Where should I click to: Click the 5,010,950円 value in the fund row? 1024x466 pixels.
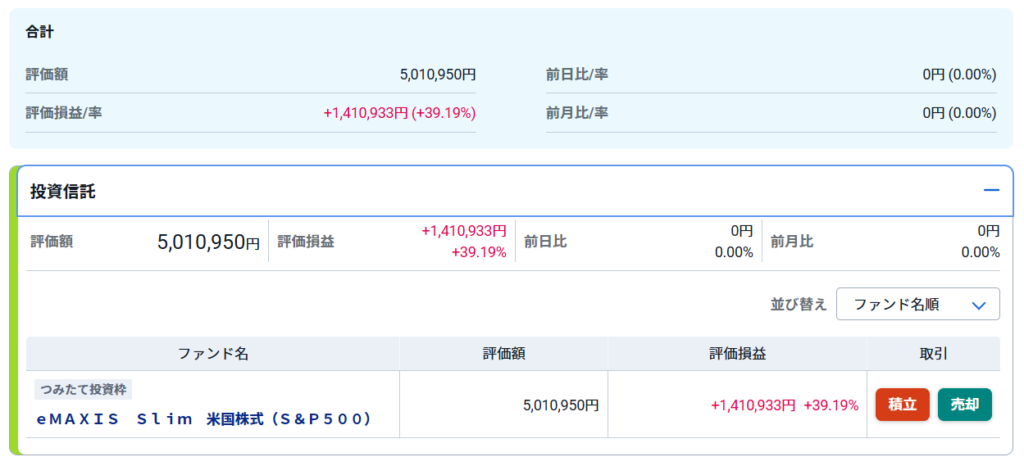pos(561,405)
